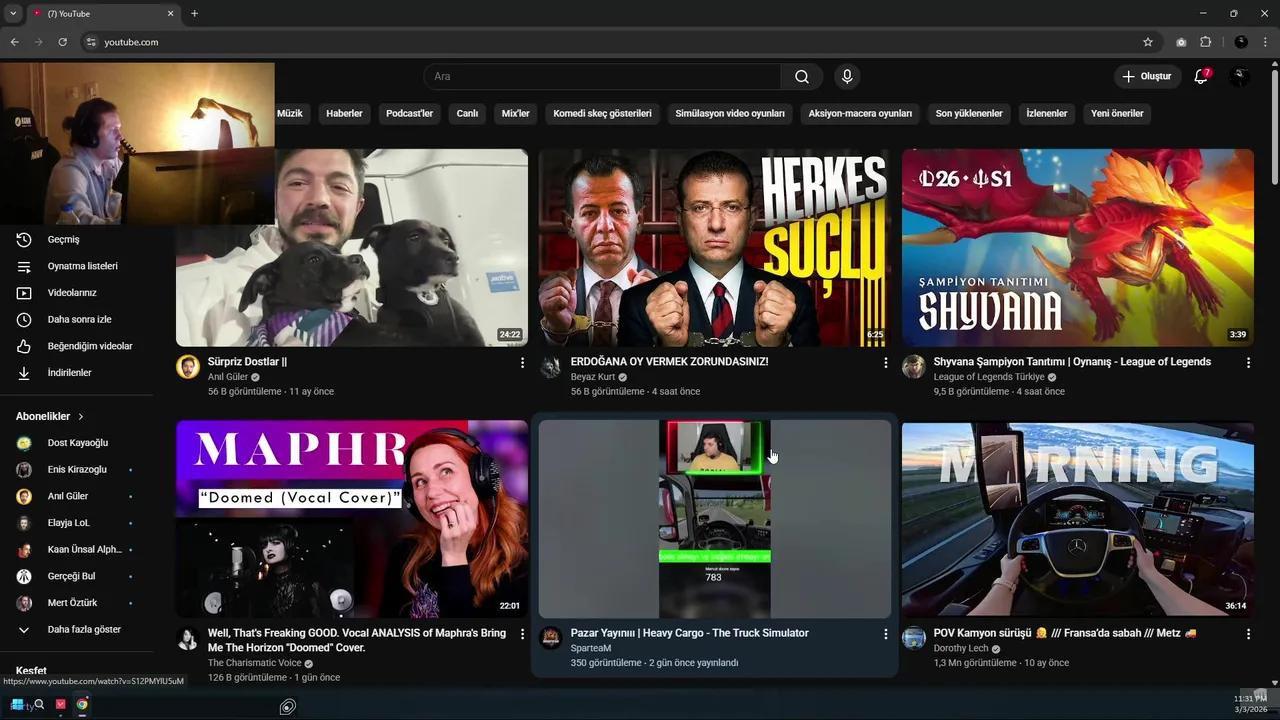1280x720 pixels.
Task: Select the Müzik filter chip
Action: 290,114
